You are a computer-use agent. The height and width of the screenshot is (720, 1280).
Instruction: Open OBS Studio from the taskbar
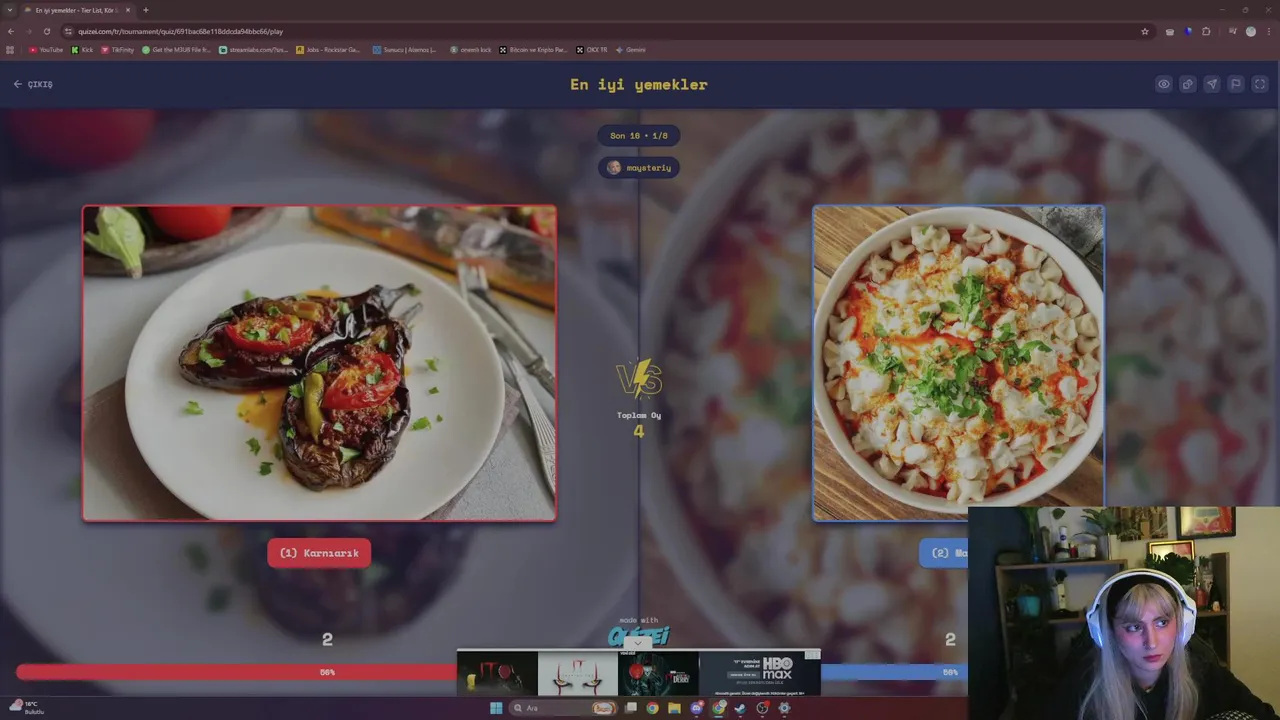click(x=762, y=708)
